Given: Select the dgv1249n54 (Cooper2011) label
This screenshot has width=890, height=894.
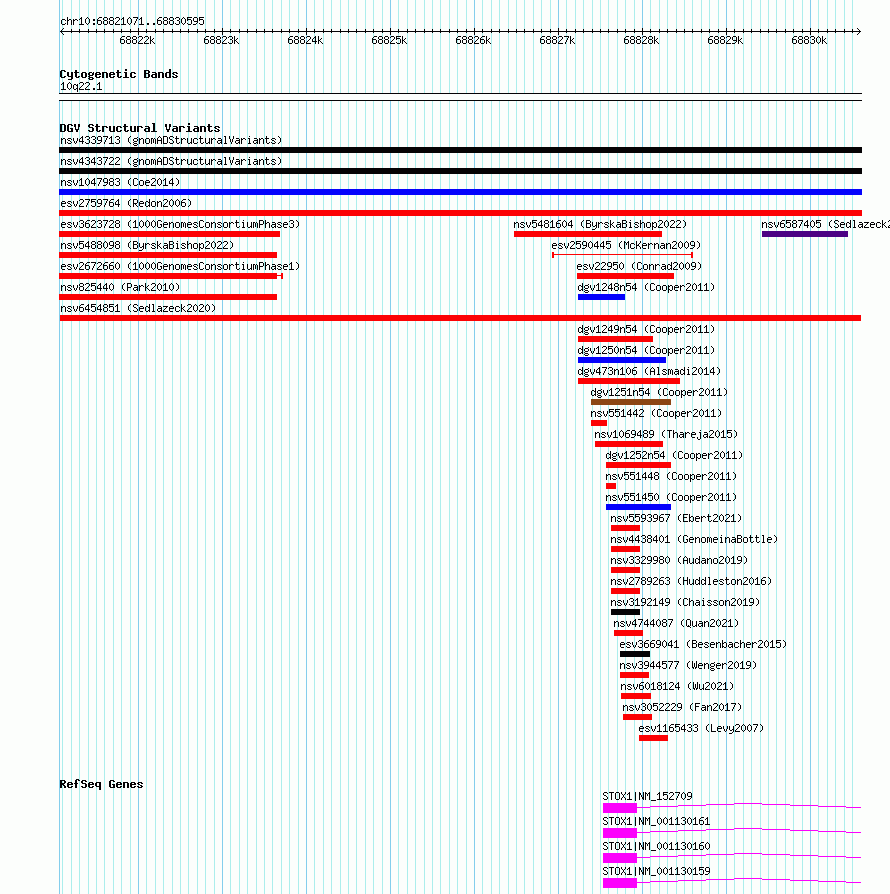Looking at the screenshot, I should 646,330.
